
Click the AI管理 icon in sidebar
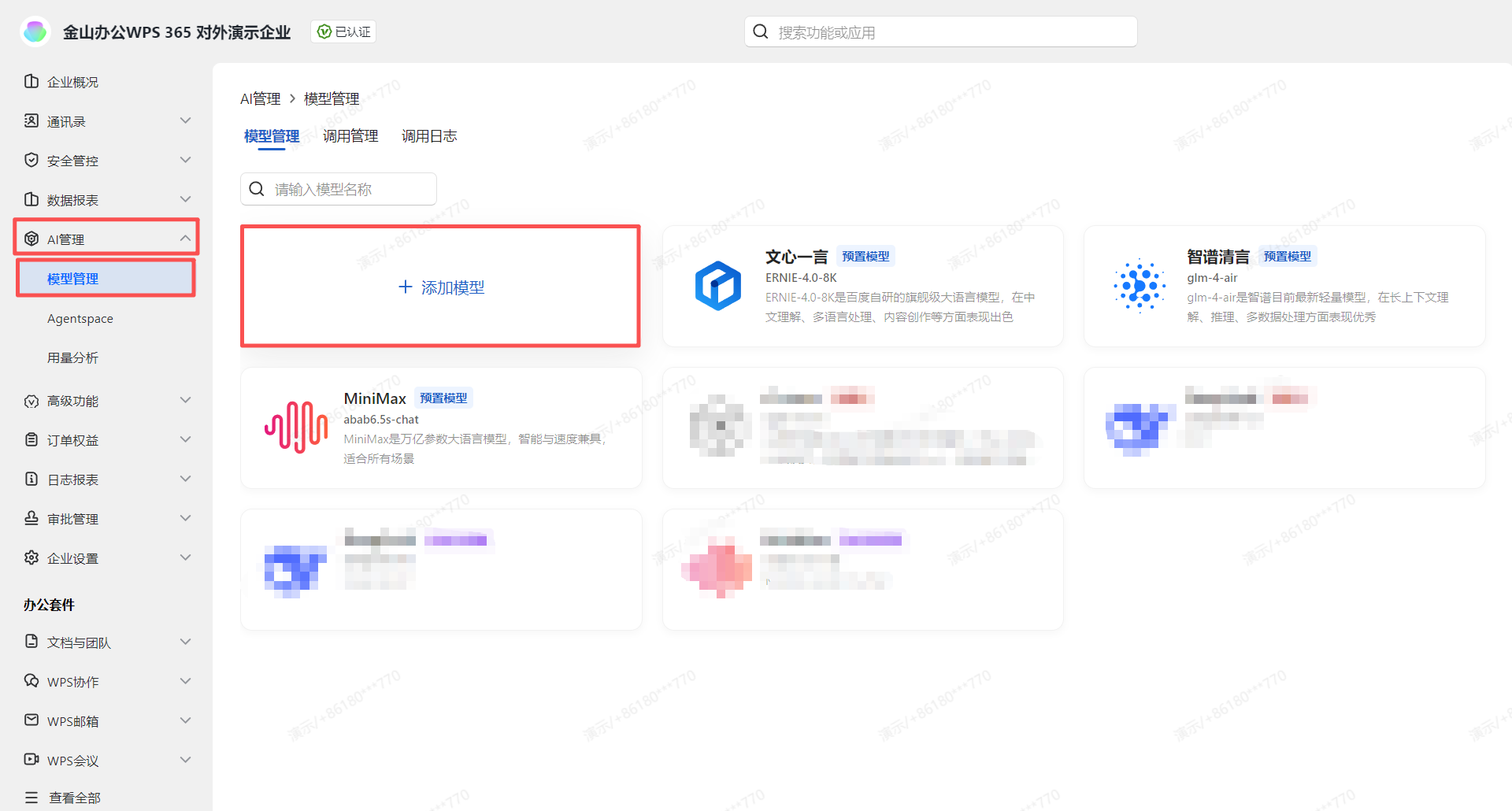[31, 239]
